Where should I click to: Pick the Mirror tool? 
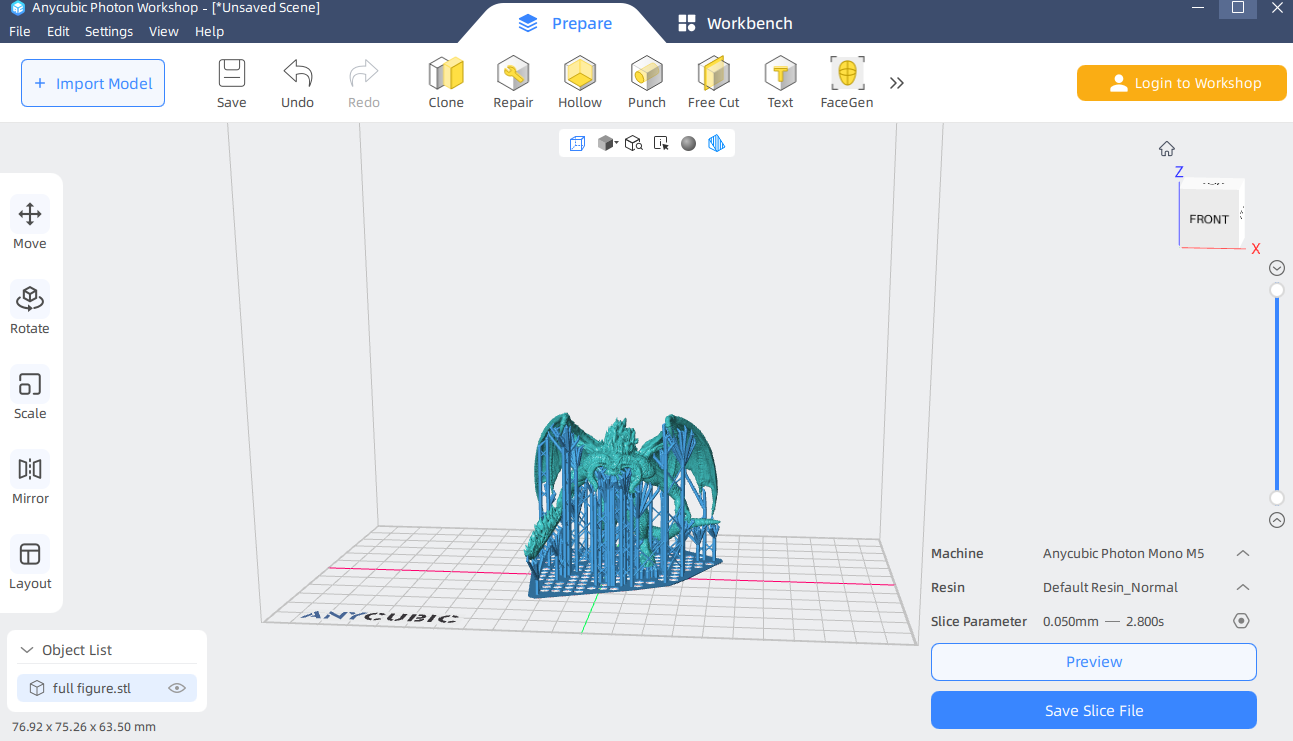point(30,478)
